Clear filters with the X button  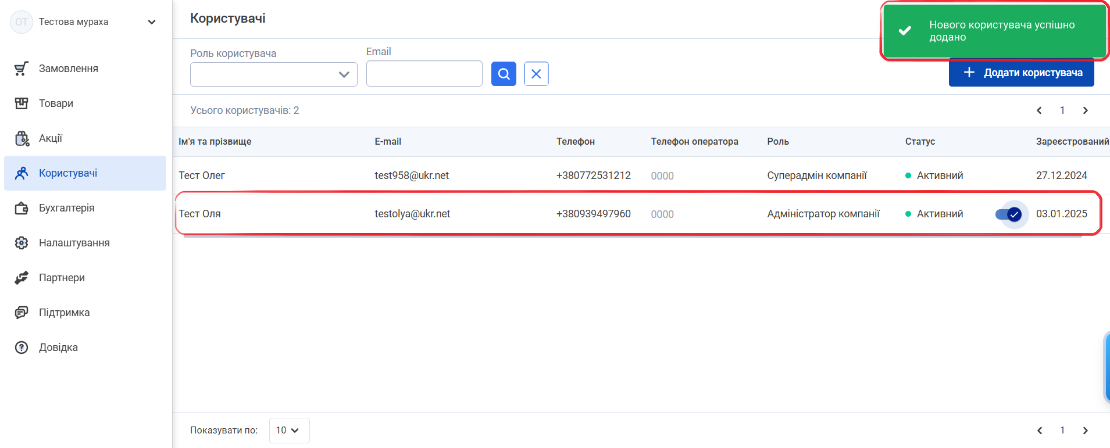coord(537,74)
